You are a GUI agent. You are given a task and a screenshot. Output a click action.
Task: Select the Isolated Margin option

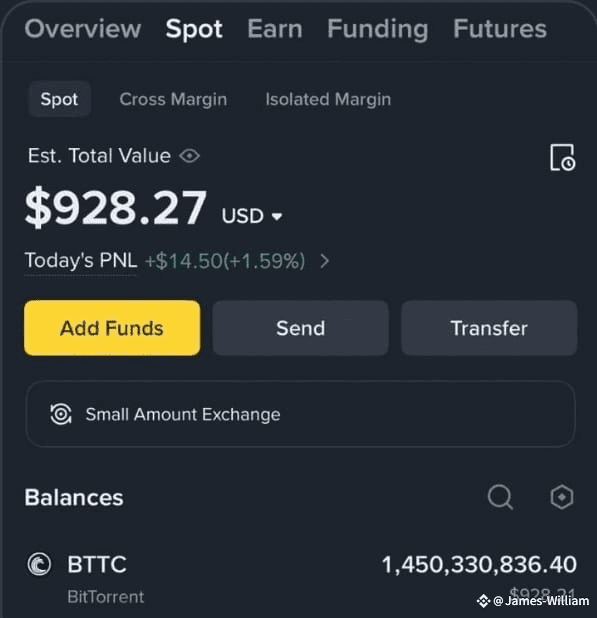click(328, 99)
